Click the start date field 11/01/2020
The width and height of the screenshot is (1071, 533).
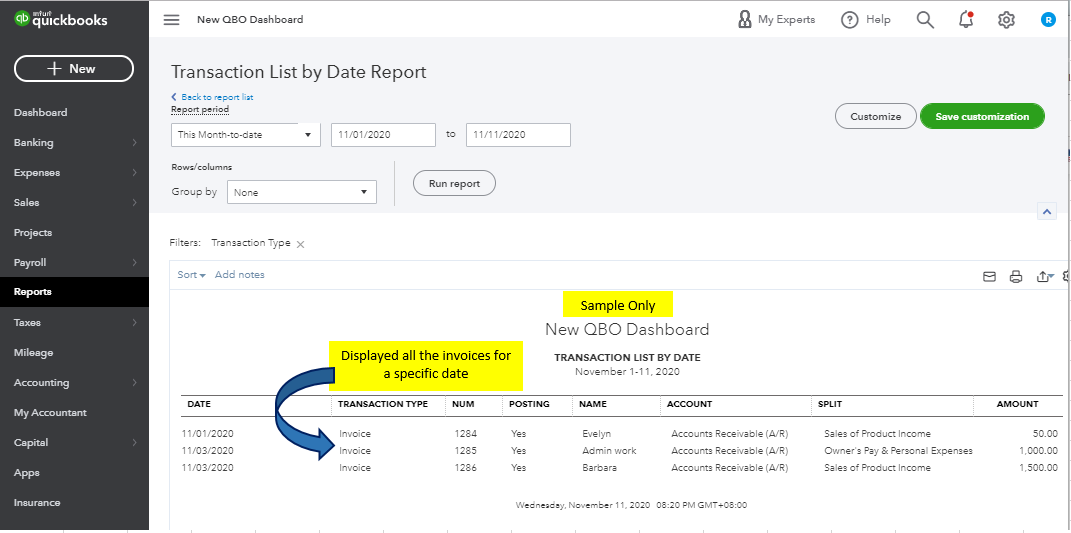coord(383,135)
